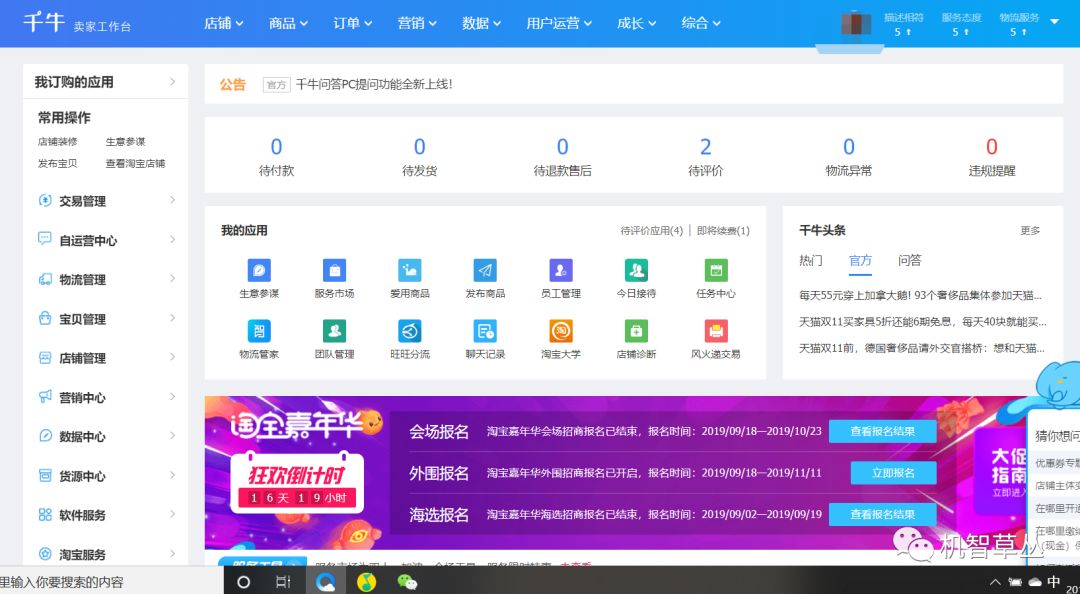Open the 发布商品 app icon
The height and width of the screenshot is (594, 1080).
(485, 271)
